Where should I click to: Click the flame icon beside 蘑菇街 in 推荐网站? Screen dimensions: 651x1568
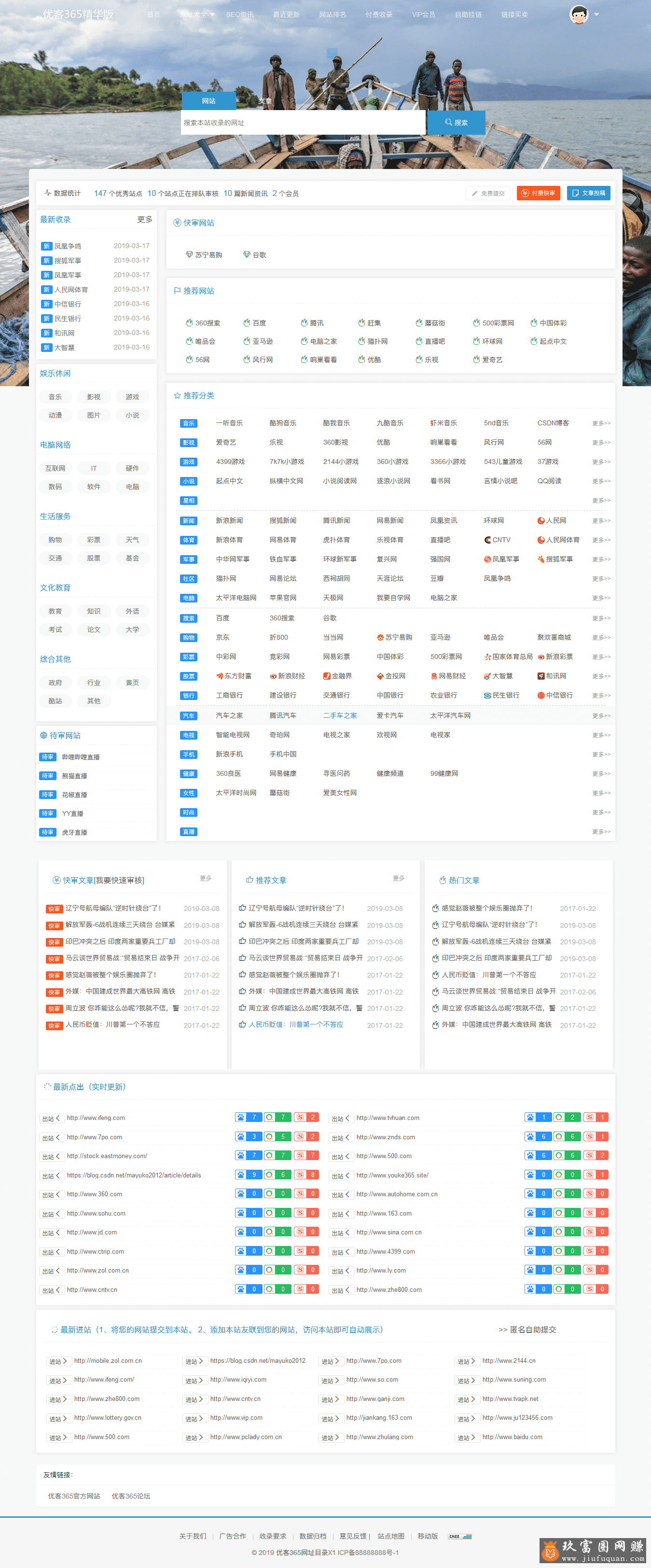[x=418, y=322]
